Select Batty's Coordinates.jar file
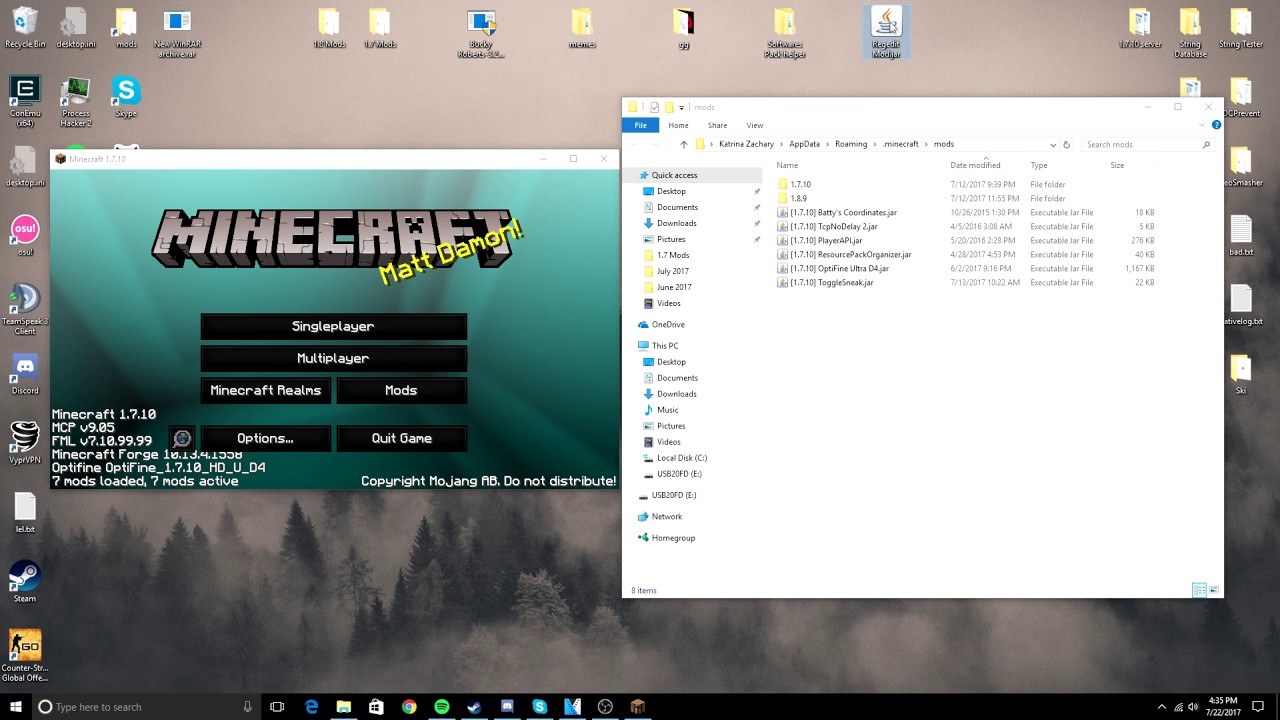This screenshot has height=720, width=1280. point(843,212)
